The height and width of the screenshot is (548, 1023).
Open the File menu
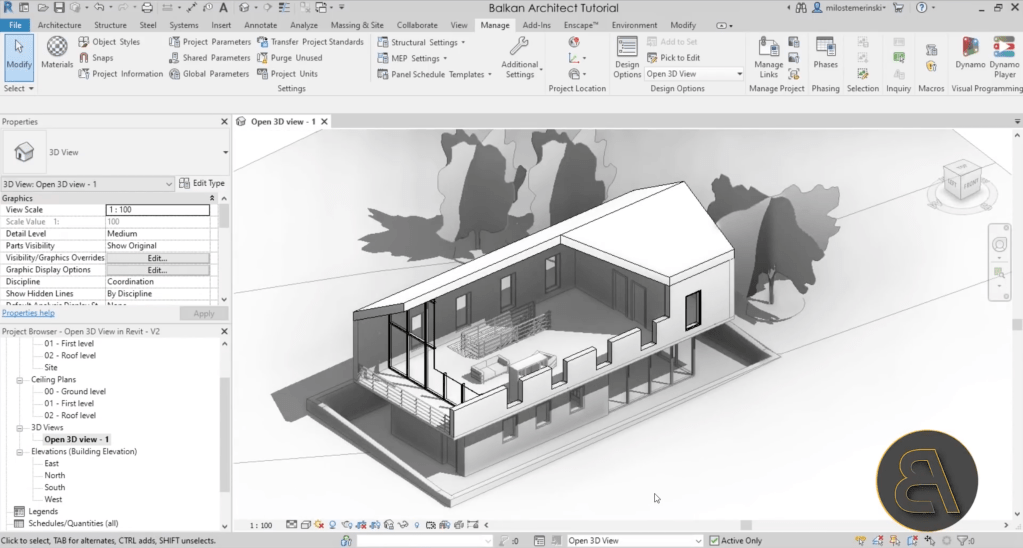[16, 25]
